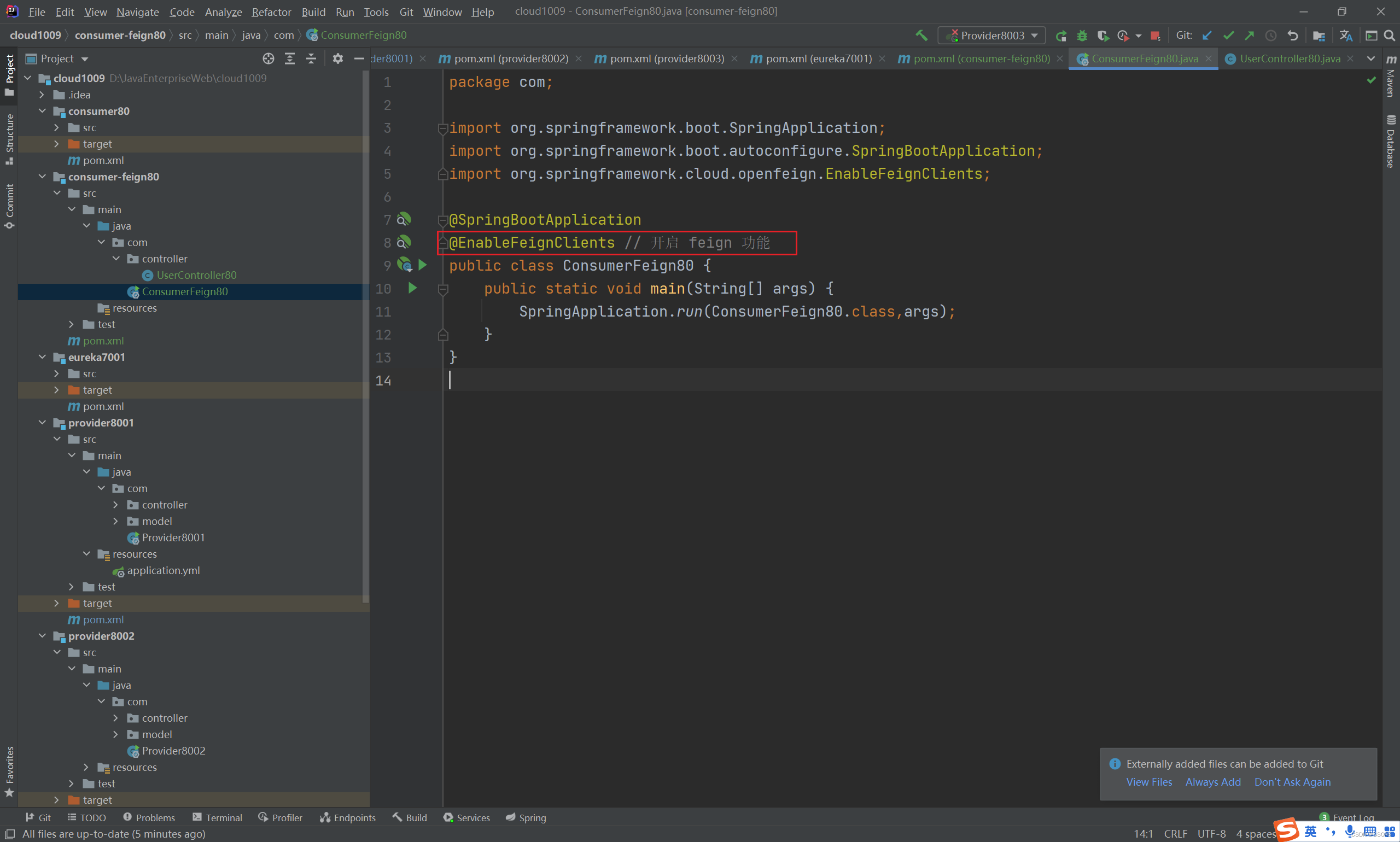The height and width of the screenshot is (842, 1400).
Task: Click Git update project arrow
Action: pyautogui.click(x=1207, y=35)
